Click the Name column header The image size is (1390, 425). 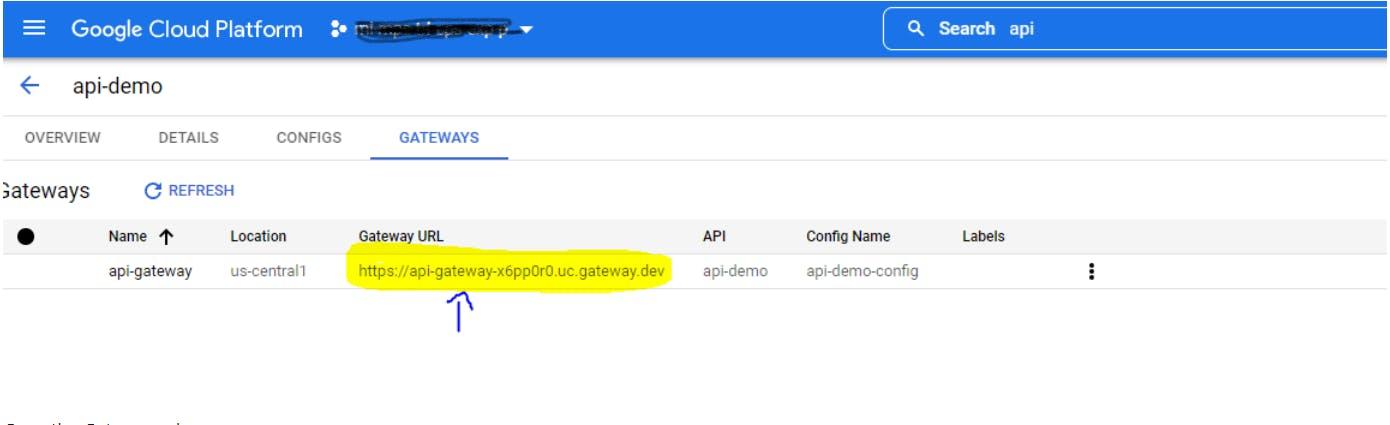(x=128, y=237)
